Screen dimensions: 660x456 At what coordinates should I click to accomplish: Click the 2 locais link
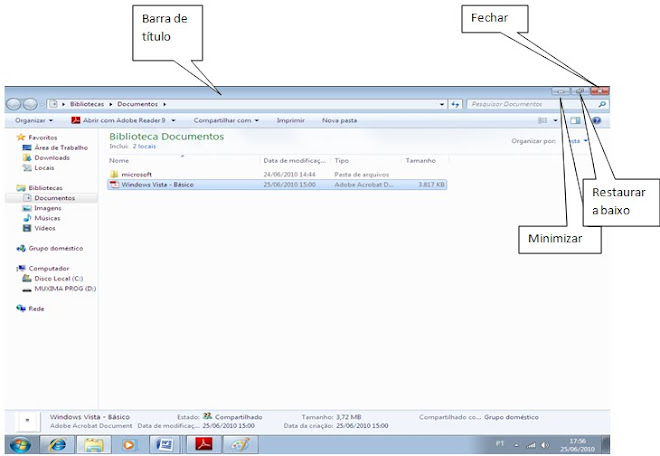click(x=144, y=147)
